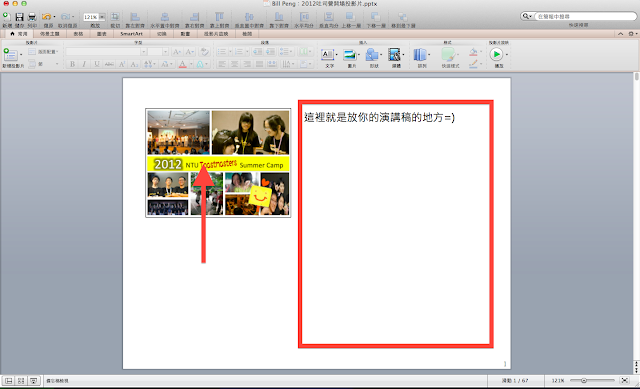Toggle Italic formatting
Viewport: 640px width, 389px height.
click(x=84, y=64)
